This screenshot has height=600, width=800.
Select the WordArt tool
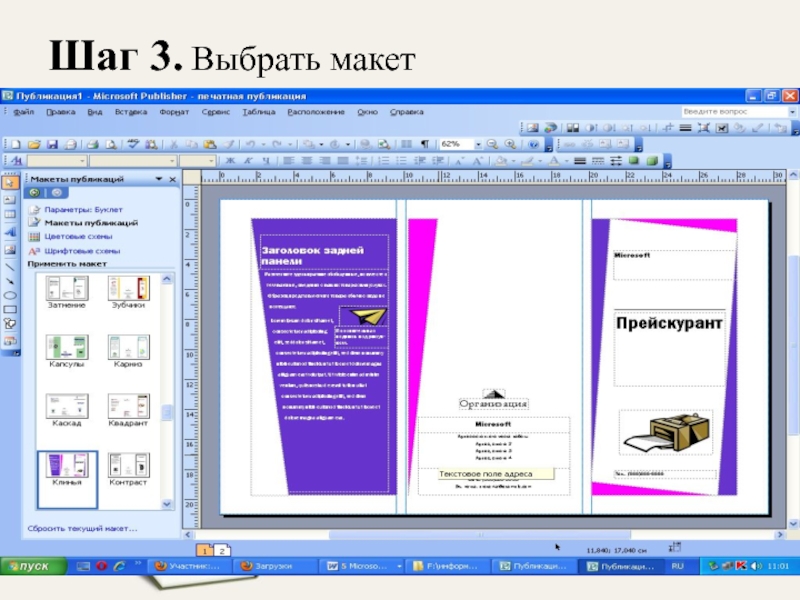[10, 233]
